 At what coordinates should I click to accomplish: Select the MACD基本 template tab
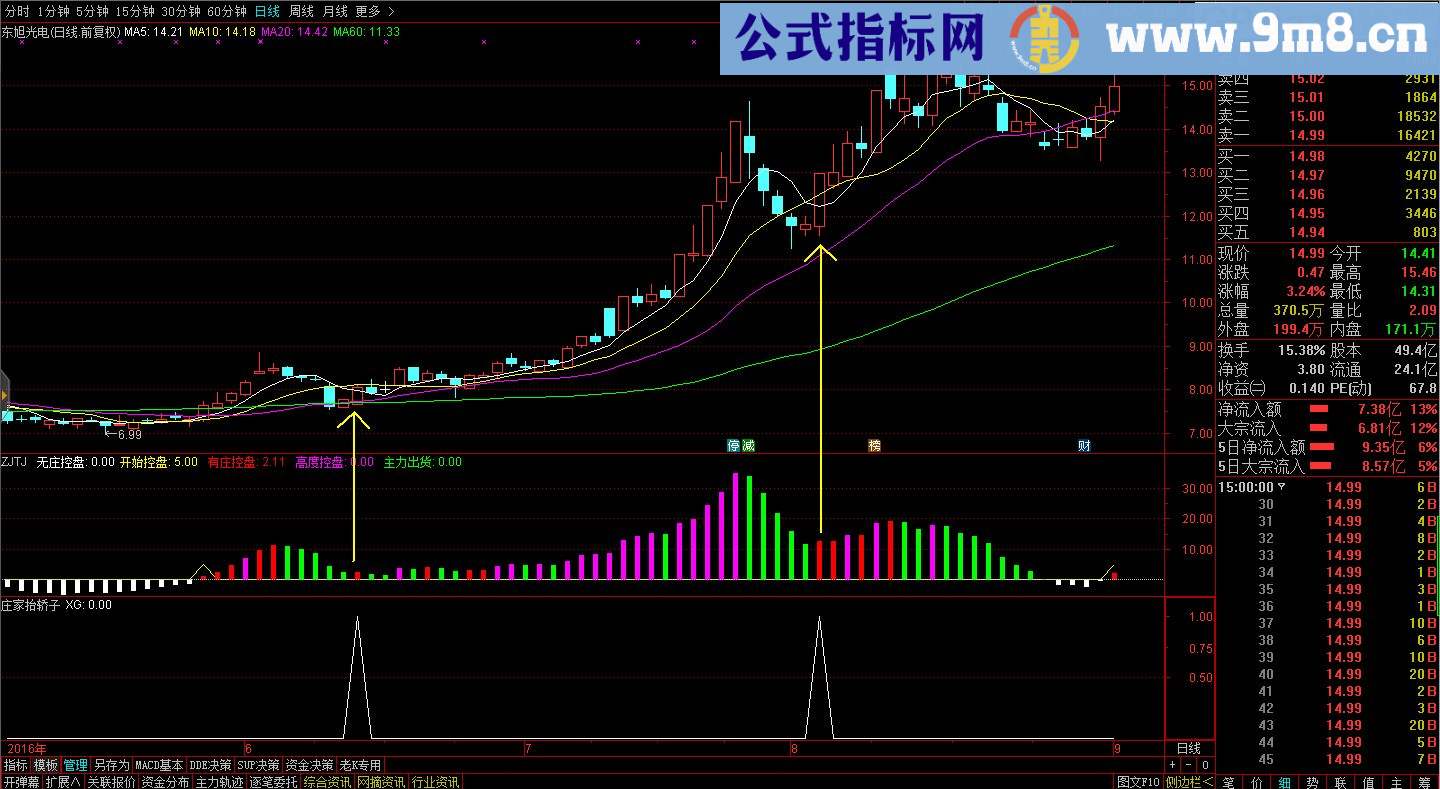pos(159,765)
